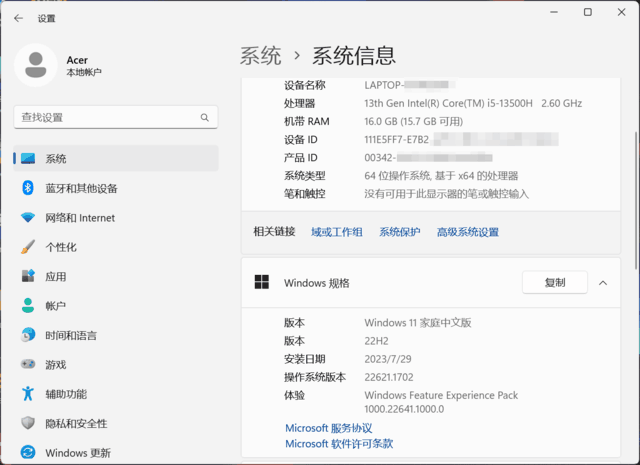The width and height of the screenshot is (640, 465).
Task: Click the edition value Windows 11 家庭中文版
Action: click(x=418, y=323)
